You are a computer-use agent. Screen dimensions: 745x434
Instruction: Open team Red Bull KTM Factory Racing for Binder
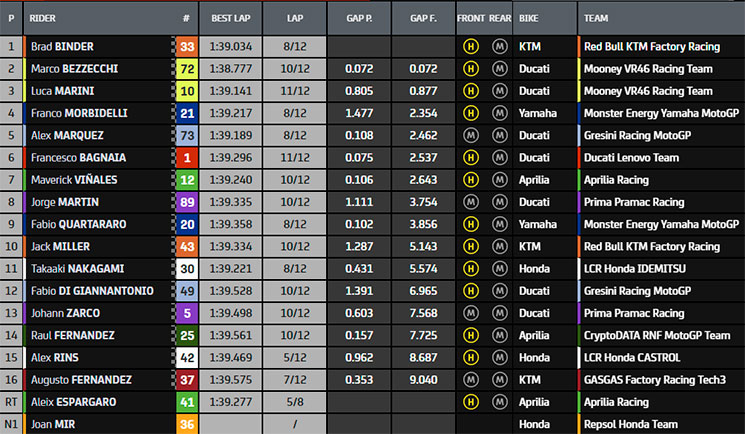pyautogui.click(x=652, y=47)
